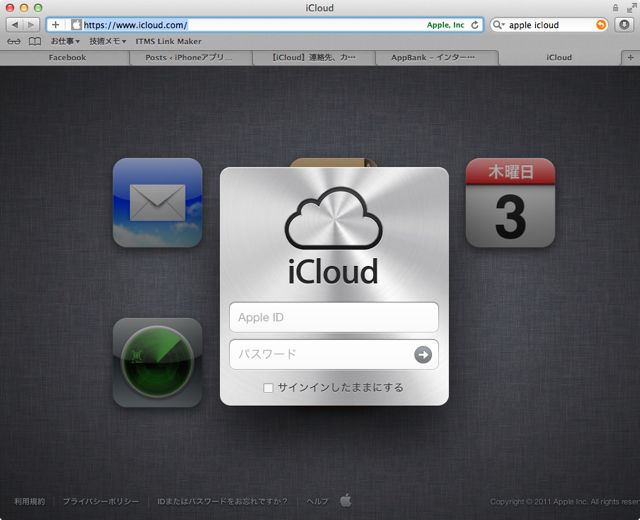Click the Copyright 2011 Apple Inc. text
The height and width of the screenshot is (520, 640).
(565, 502)
